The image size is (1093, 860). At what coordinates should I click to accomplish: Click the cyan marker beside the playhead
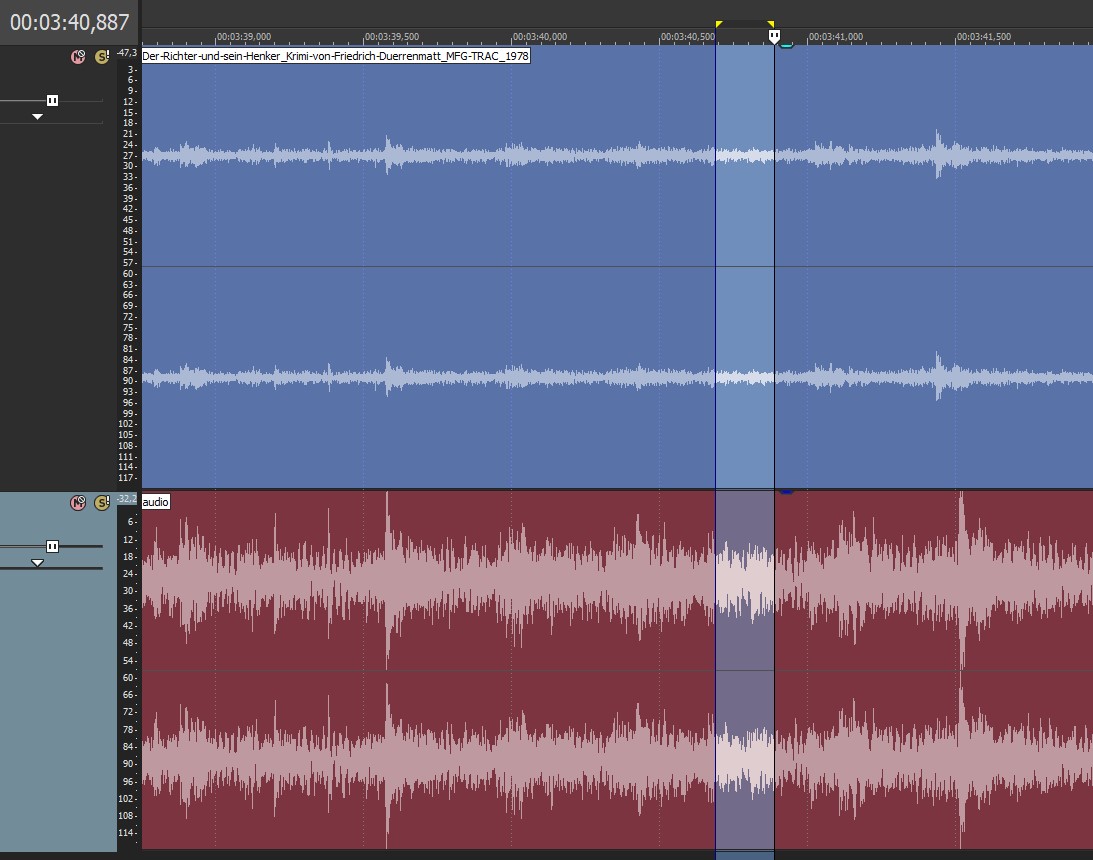pyautogui.click(x=786, y=45)
